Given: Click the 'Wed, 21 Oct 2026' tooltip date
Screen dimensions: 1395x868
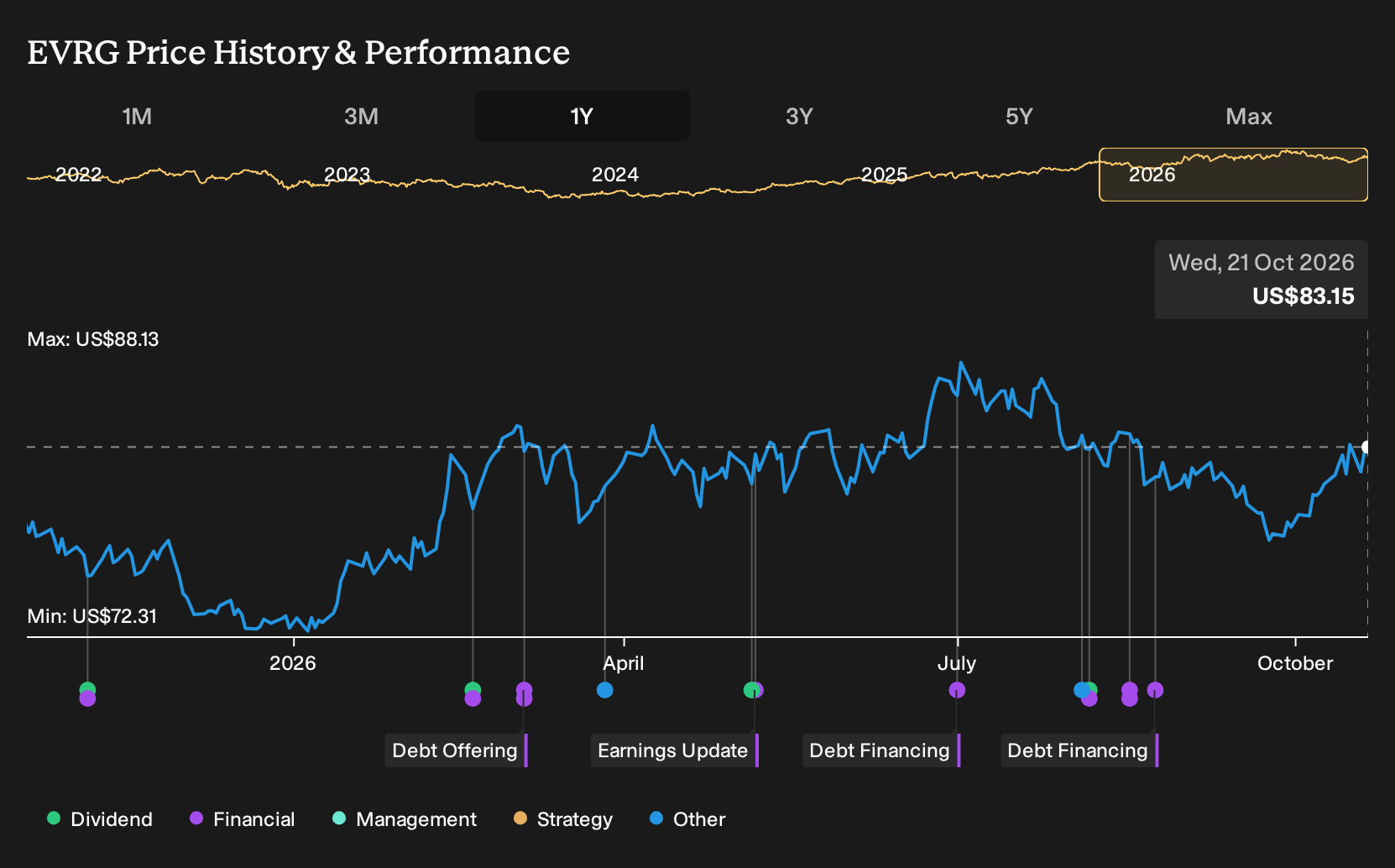Looking at the screenshot, I should coord(1262,263).
